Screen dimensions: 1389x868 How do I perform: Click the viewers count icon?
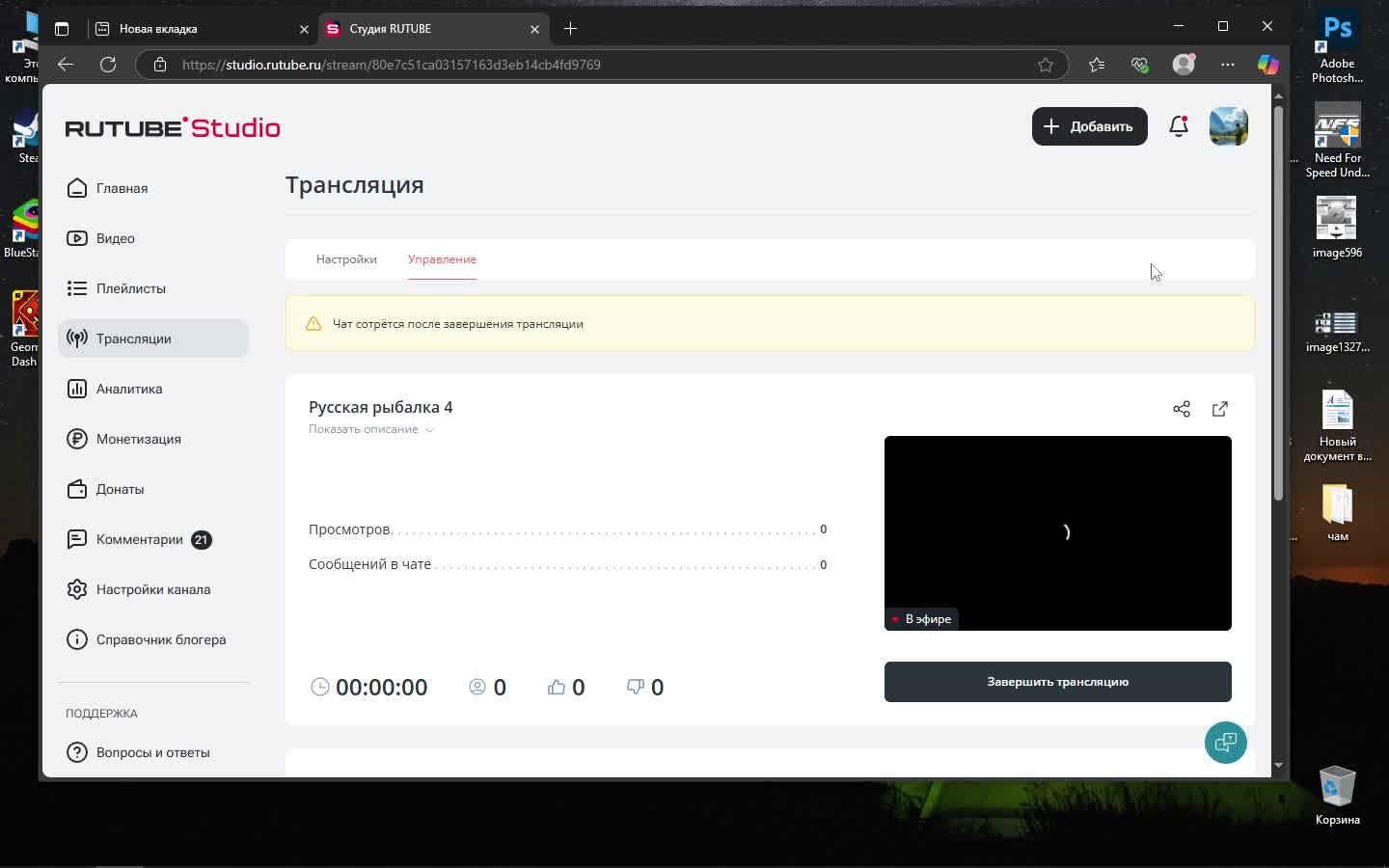point(477,687)
